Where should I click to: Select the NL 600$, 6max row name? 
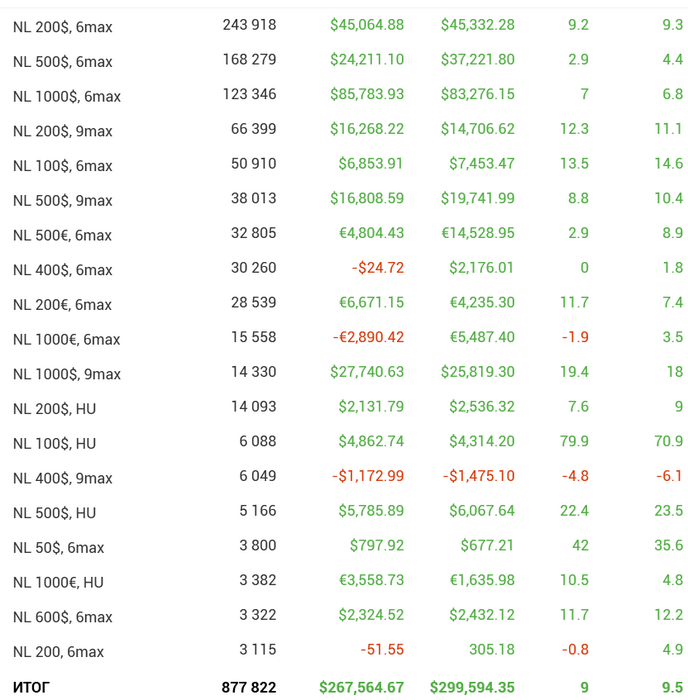(62, 617)
